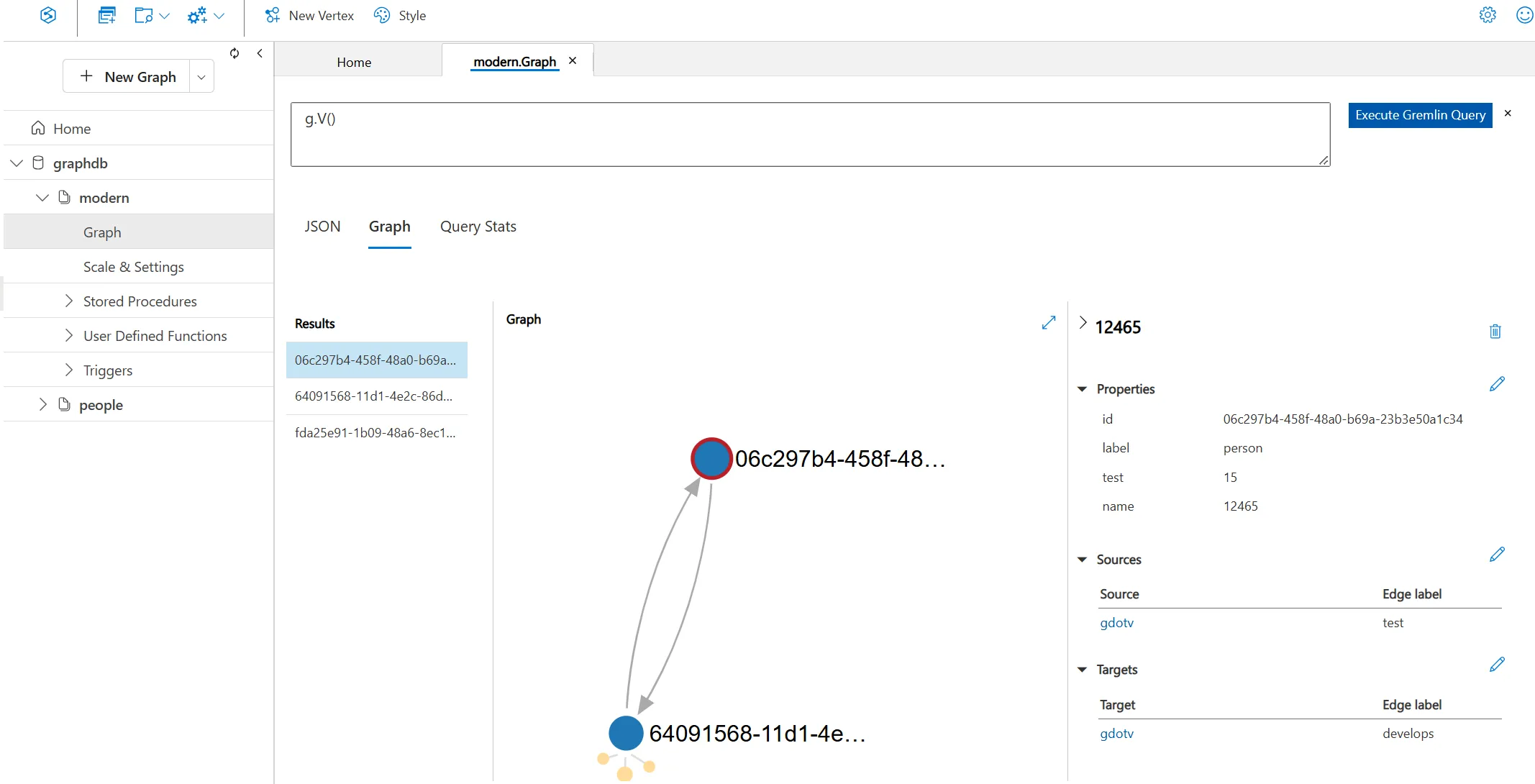Click the Gremlin query input field
Image resolution: width=1535 pixels, height=784 pixels.
click(x=810, y=135)
